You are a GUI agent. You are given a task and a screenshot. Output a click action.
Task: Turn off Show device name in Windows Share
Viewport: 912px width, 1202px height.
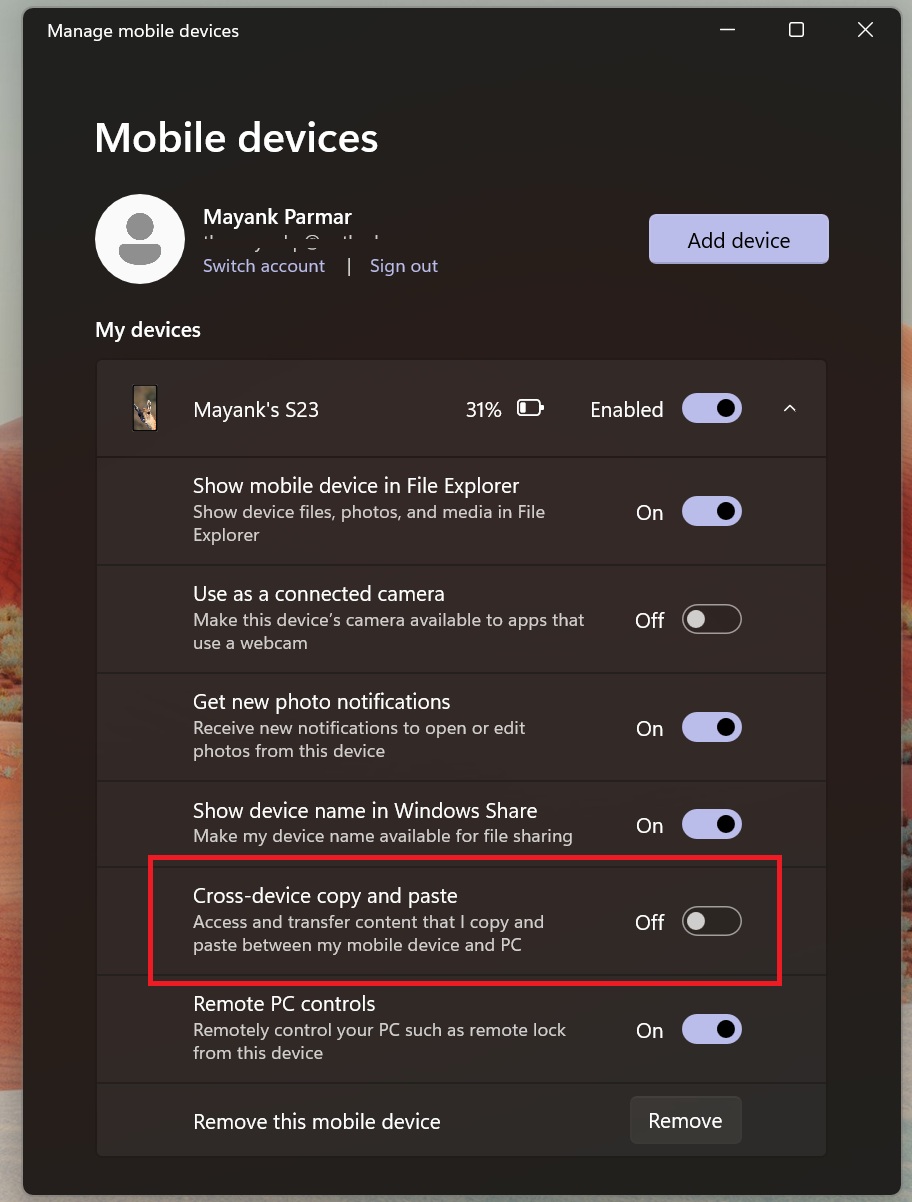point(711,824)
